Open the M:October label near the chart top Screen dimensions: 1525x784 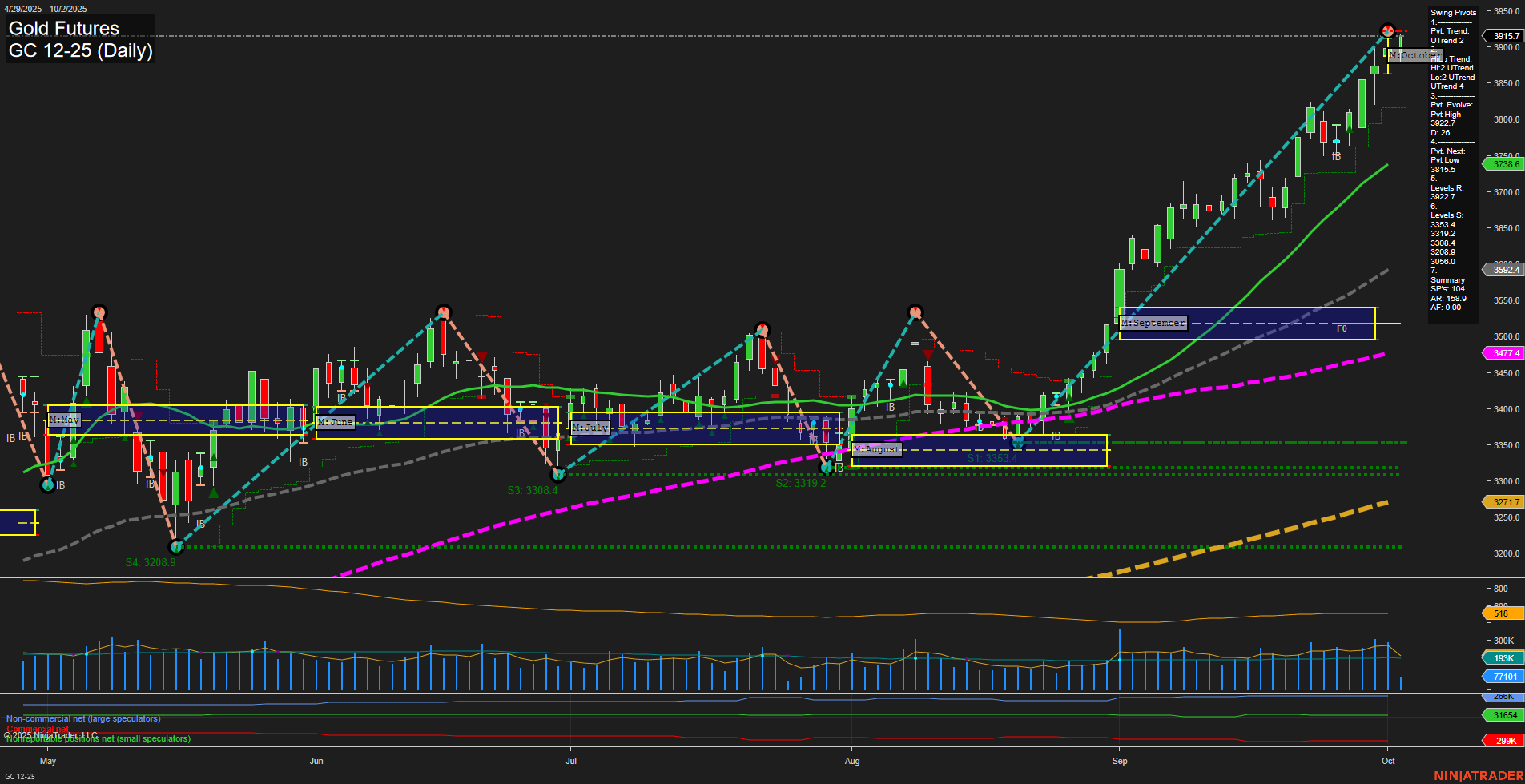coord(1413,55)
